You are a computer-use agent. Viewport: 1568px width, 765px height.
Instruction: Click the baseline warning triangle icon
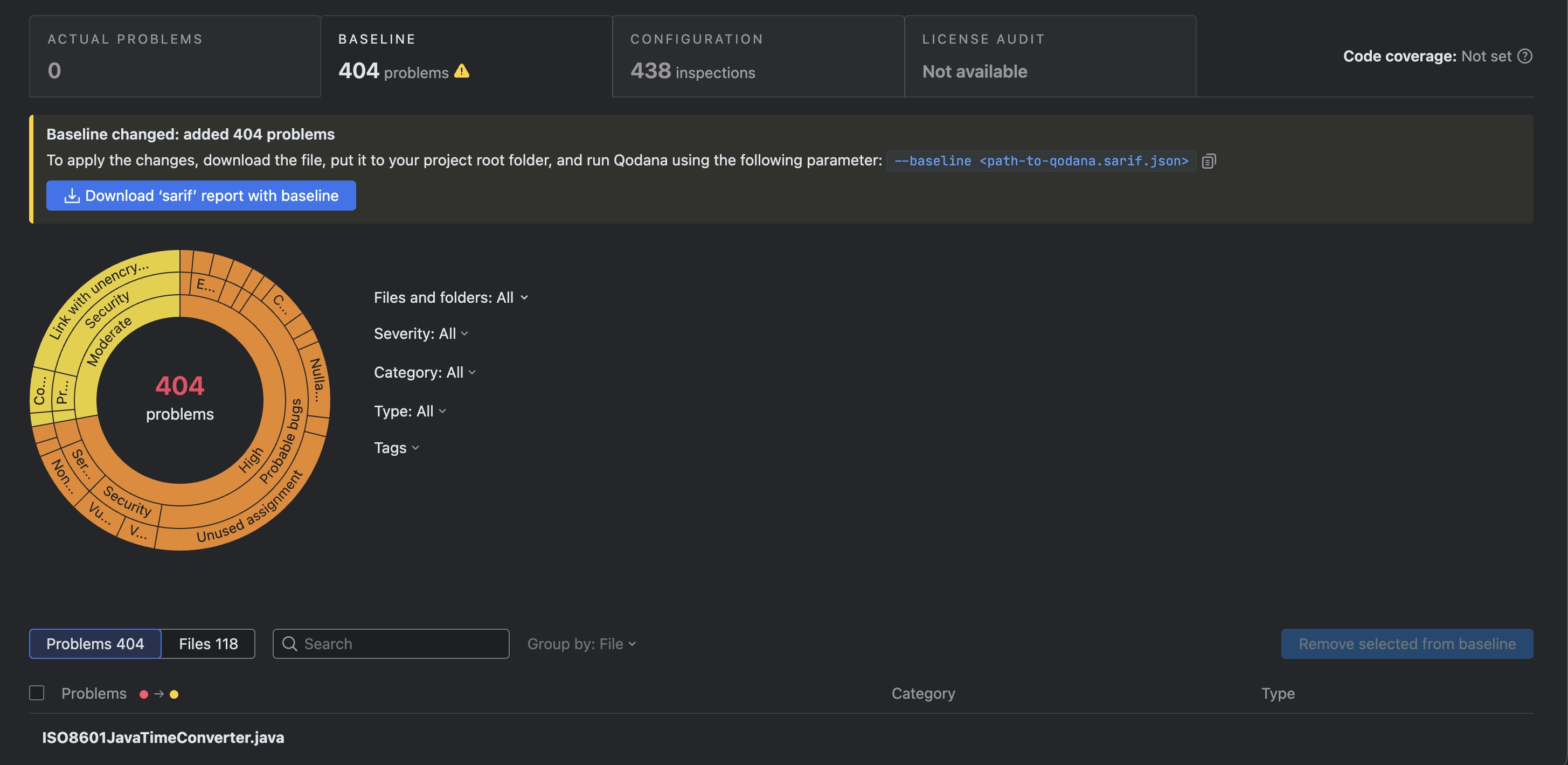click(461, 71)
